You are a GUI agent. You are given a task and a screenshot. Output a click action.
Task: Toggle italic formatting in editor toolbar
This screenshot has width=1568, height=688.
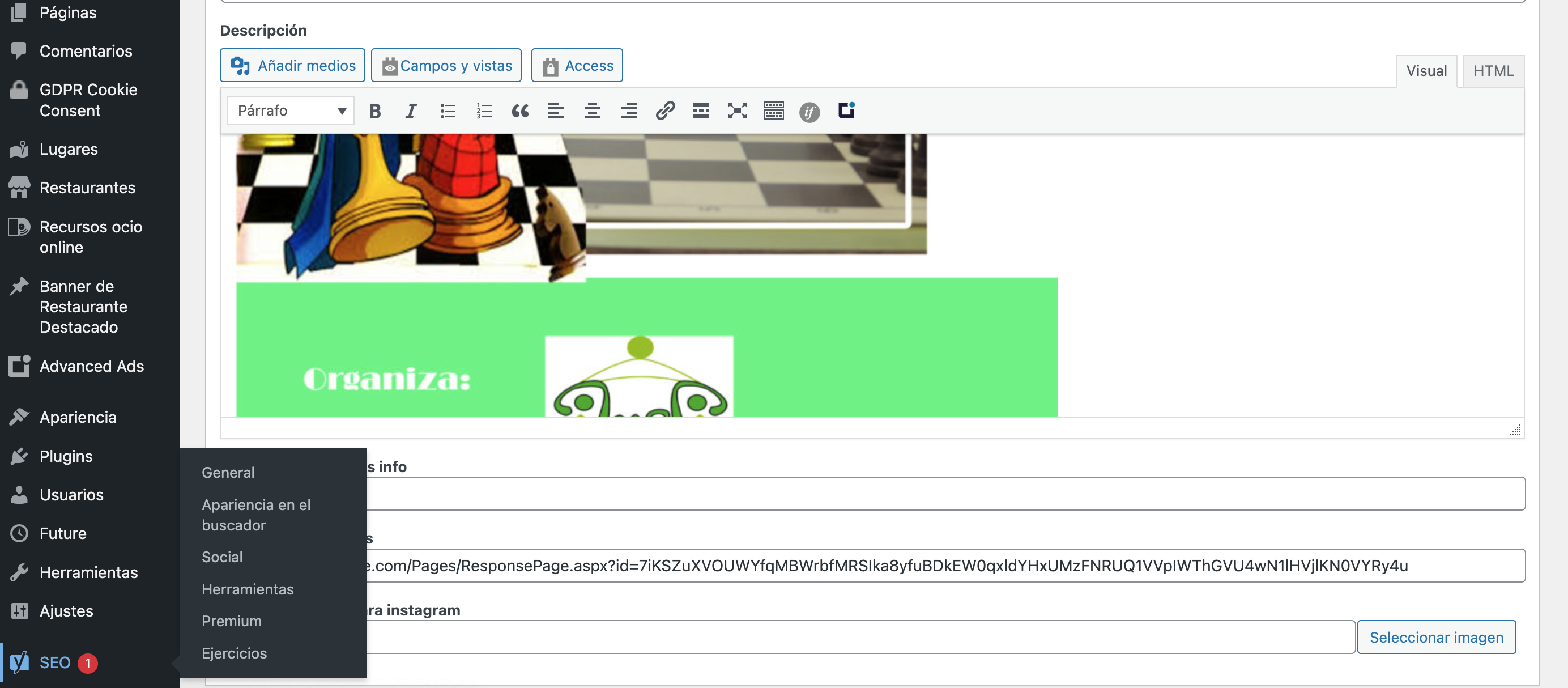click(411, 111)
